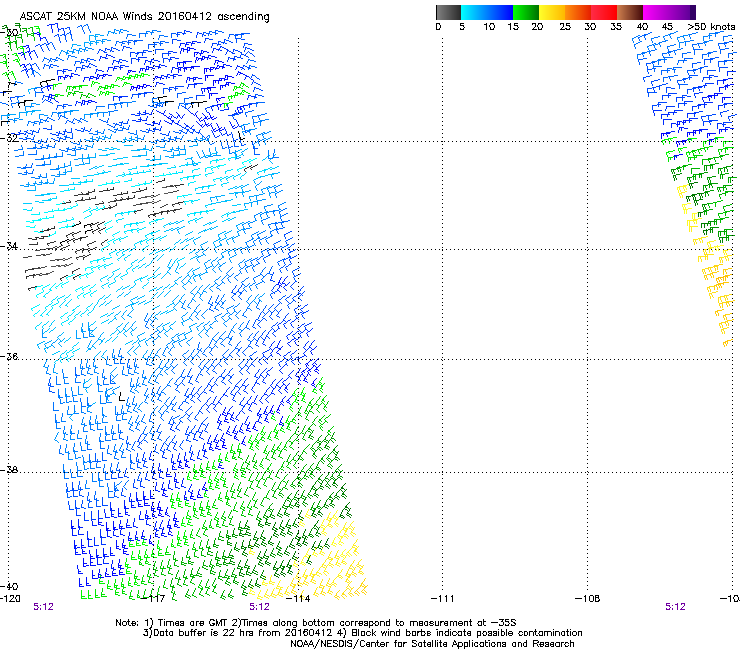The image size is (740, 650).
Task: Click the '-38' latitude axis label
Action: (10, 470)
